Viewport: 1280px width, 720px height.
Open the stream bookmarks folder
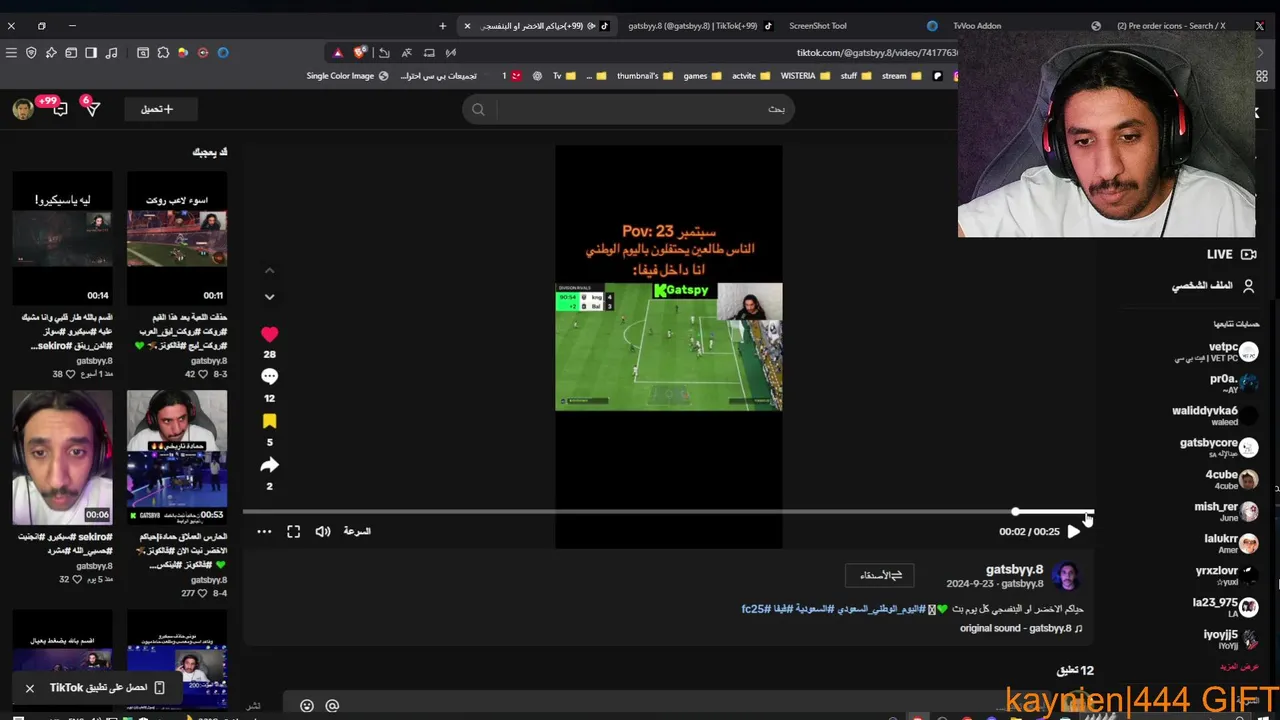tap(900, 76)
